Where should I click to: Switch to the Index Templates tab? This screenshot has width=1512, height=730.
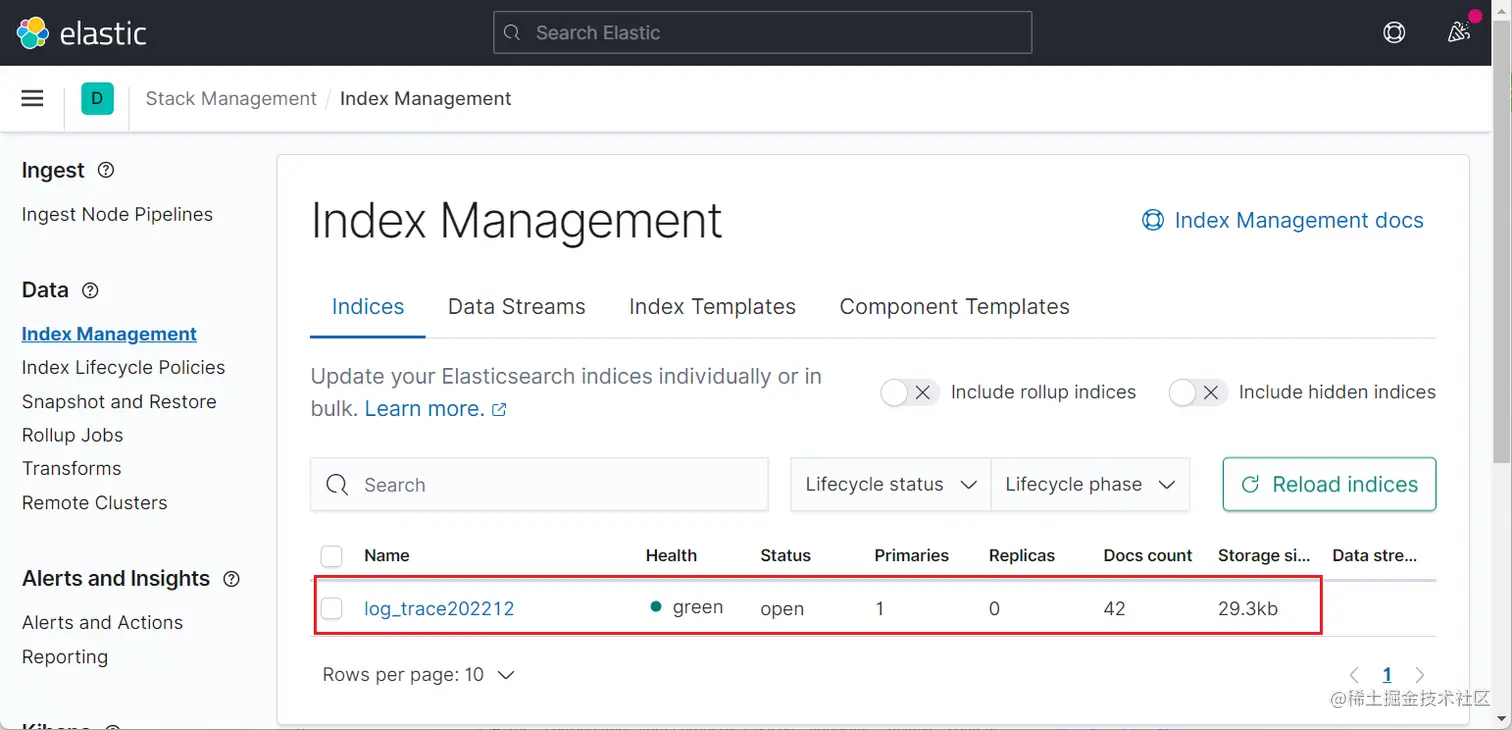tap(712, 307)
